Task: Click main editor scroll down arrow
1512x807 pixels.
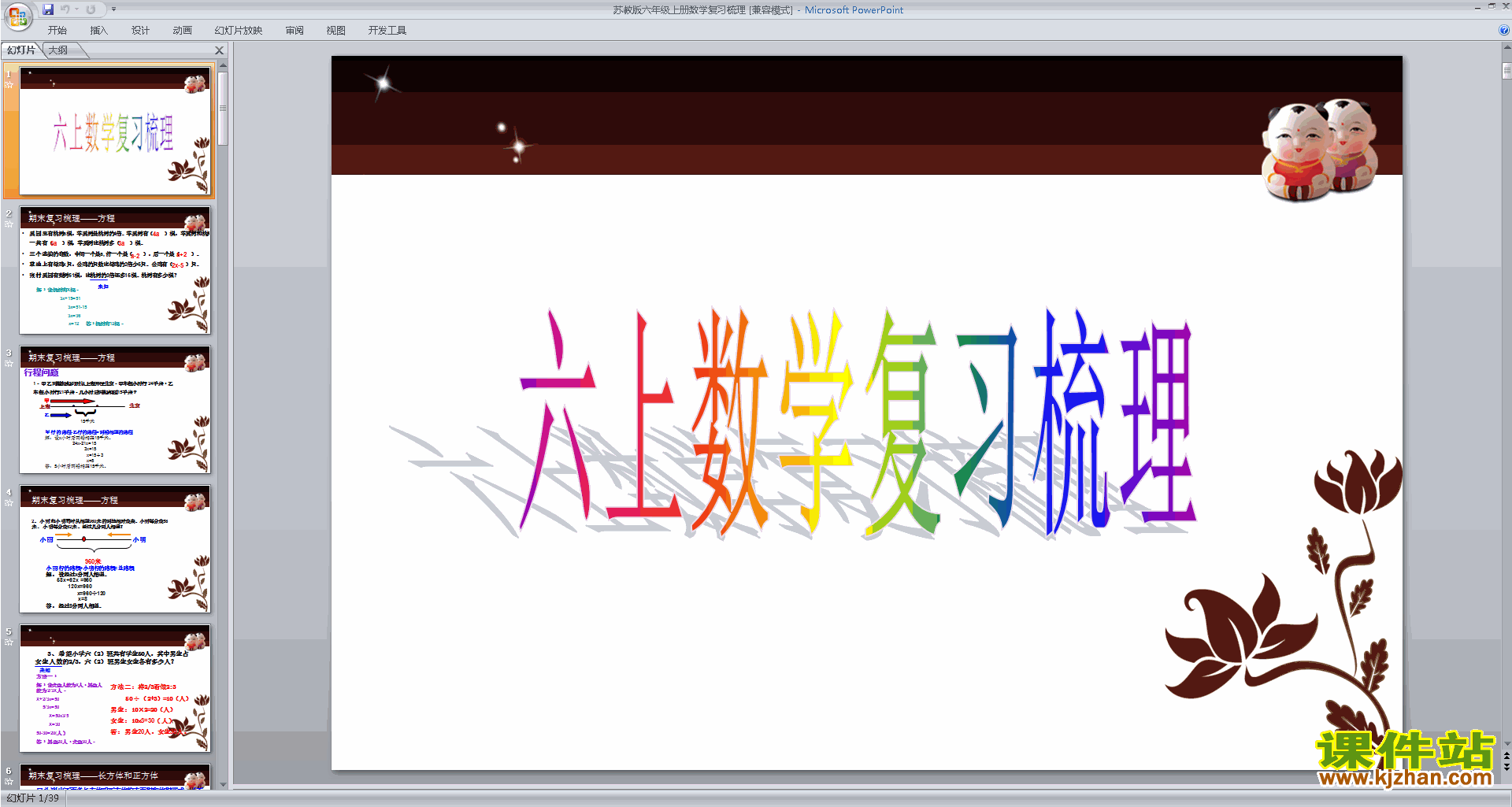Action: pyautogui.click(x=1506, y=743)
